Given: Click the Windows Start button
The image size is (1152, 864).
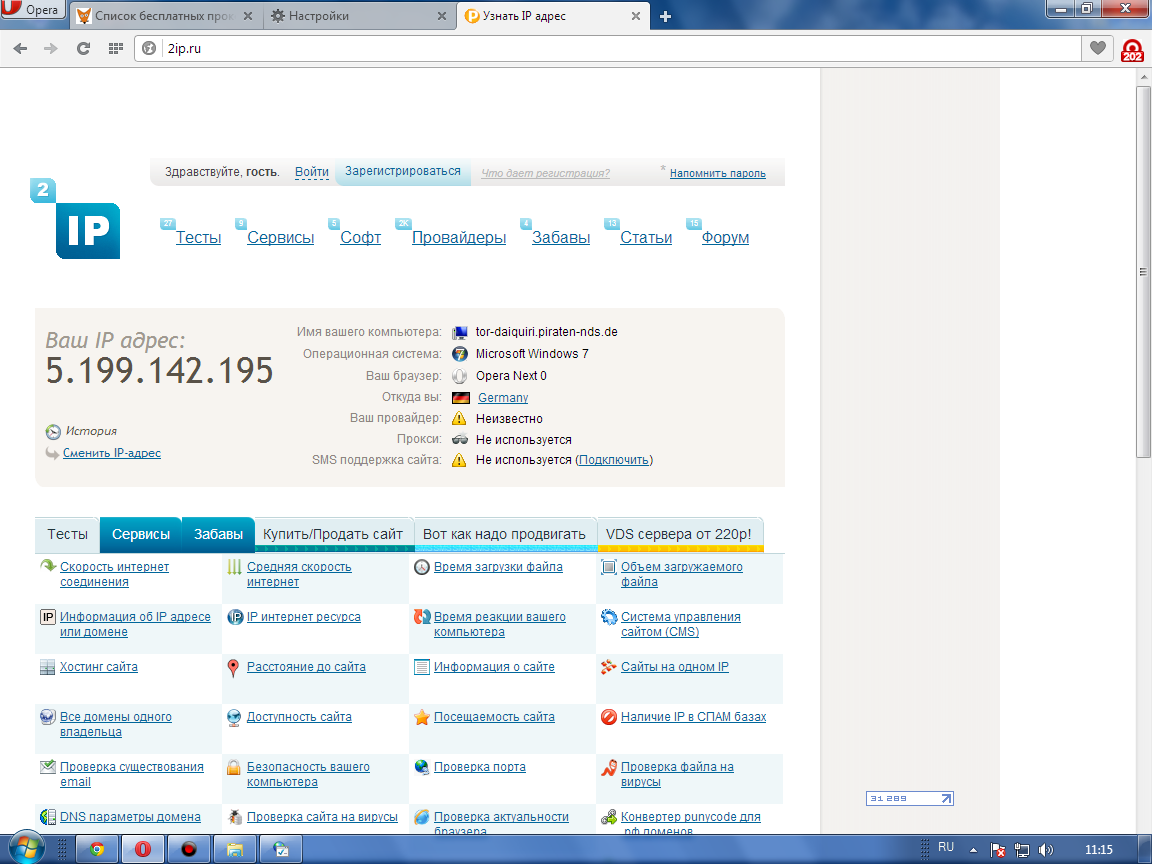Looking at the screenshot, I should pos(25,849).
